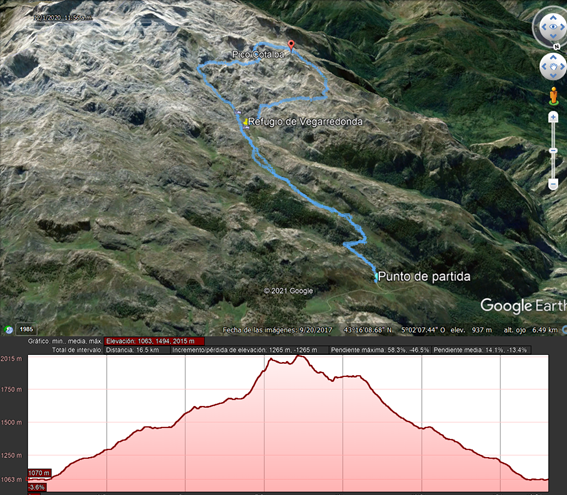Select the red Pico Cotalba summit pin

point(291,46)
